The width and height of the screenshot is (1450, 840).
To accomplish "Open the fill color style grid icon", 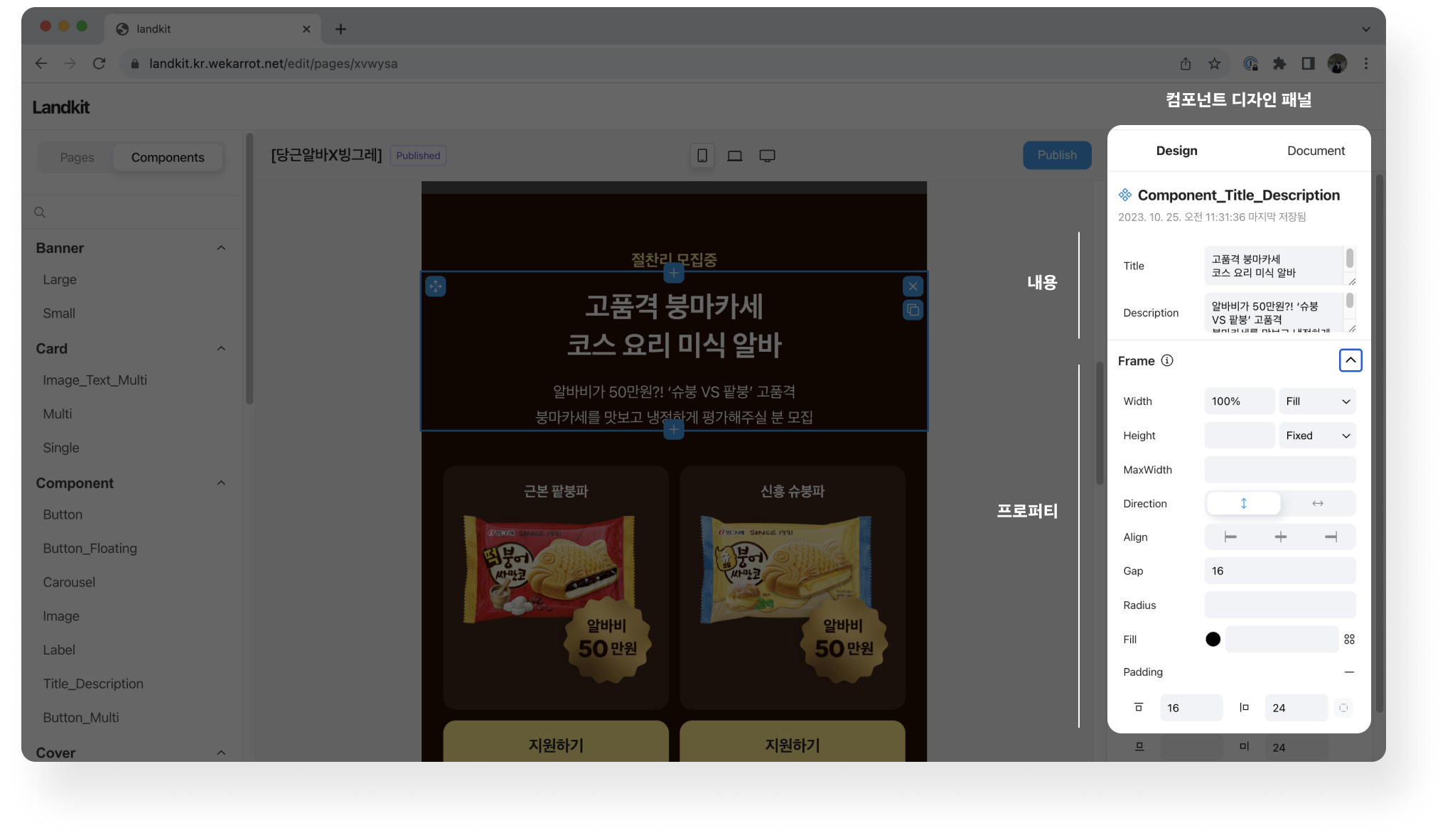I will tap(1349, 639).
